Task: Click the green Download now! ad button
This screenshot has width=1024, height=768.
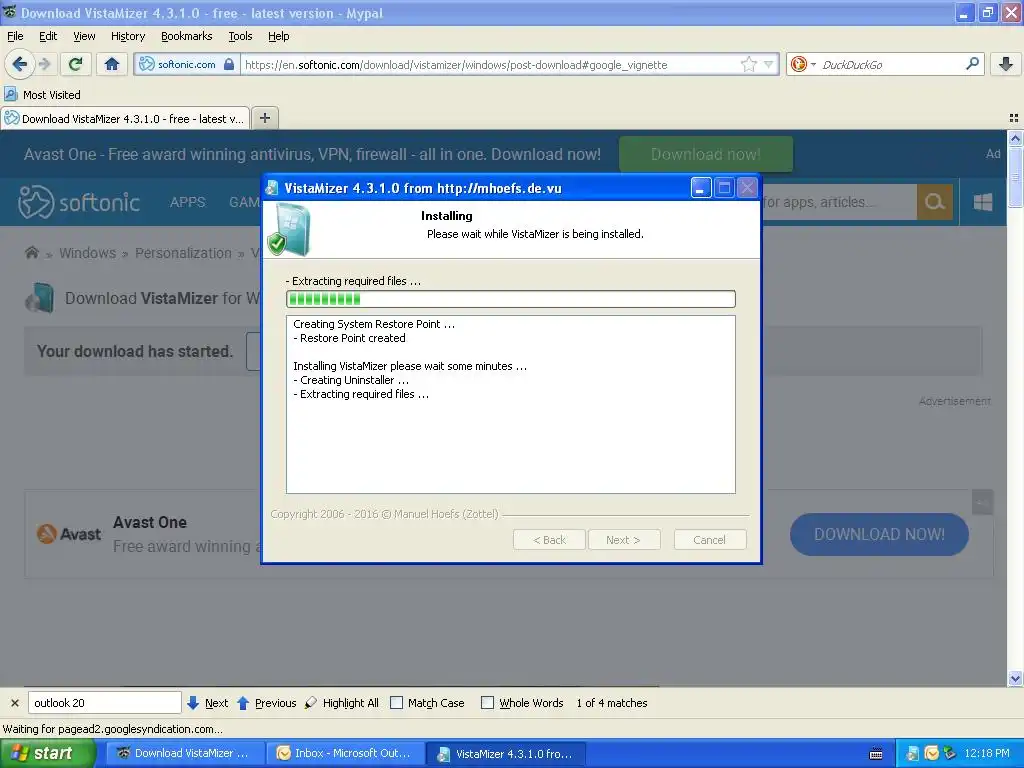Action: pos(705,154)
